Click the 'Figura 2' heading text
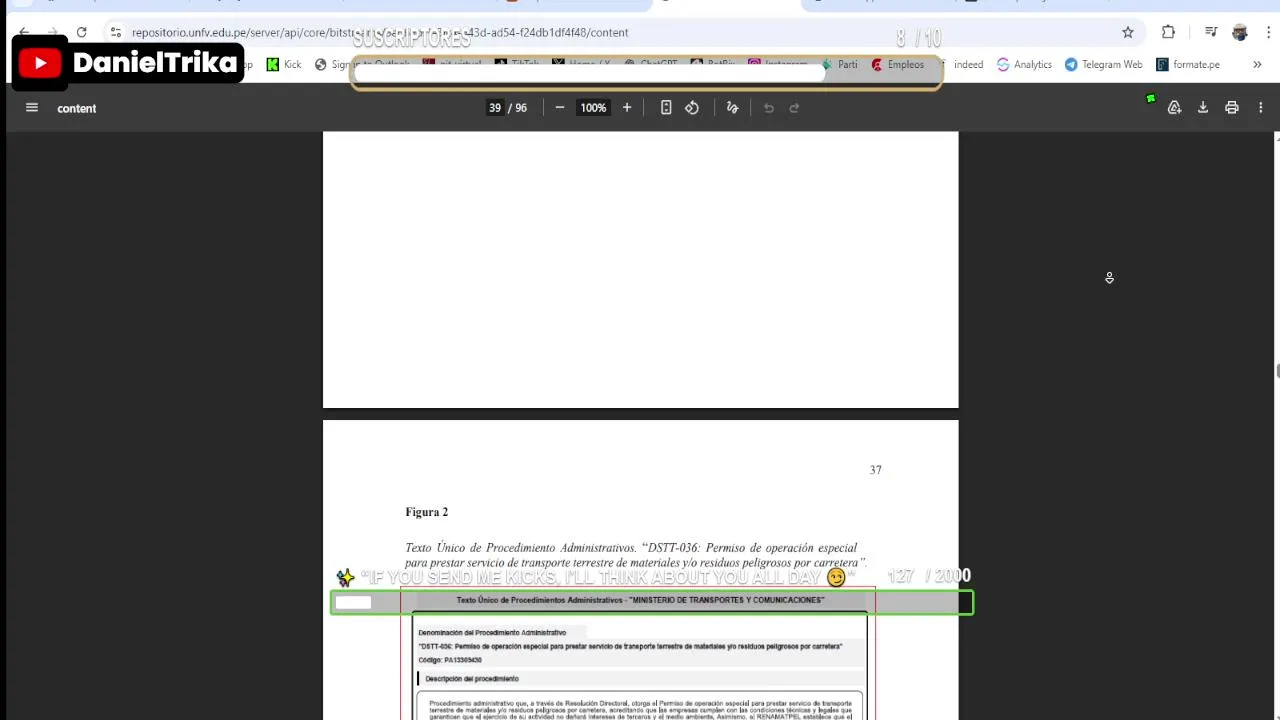Image resolution: width=1280 pixels, height=720 pixels. 426,512
